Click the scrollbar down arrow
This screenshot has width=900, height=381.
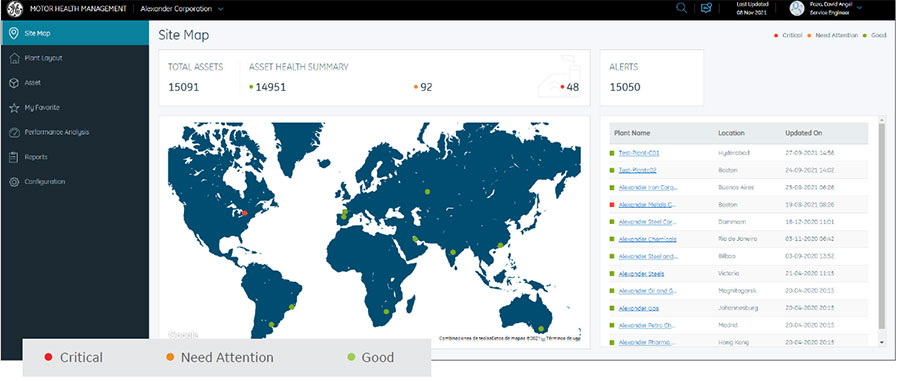(882, 342)
